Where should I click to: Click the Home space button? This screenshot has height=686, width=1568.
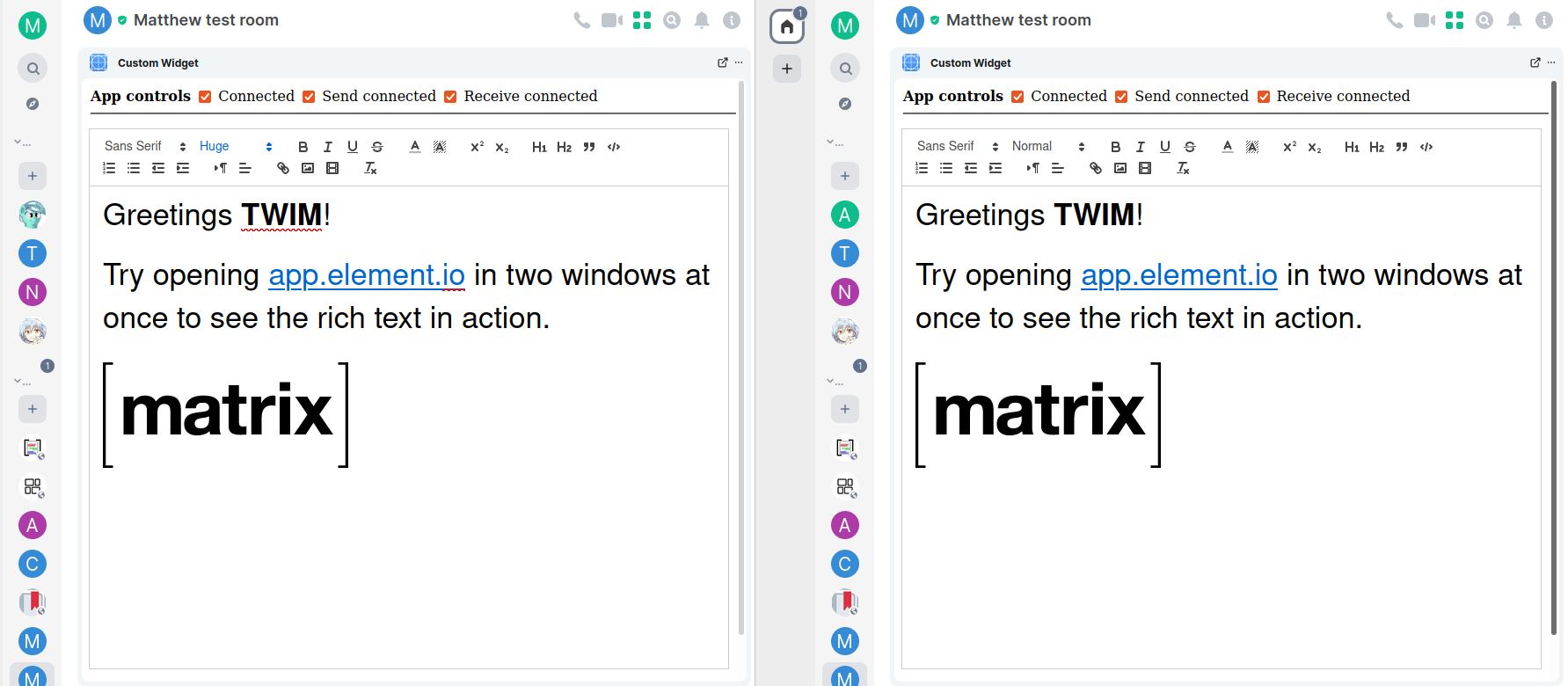[x=787, y=26]
